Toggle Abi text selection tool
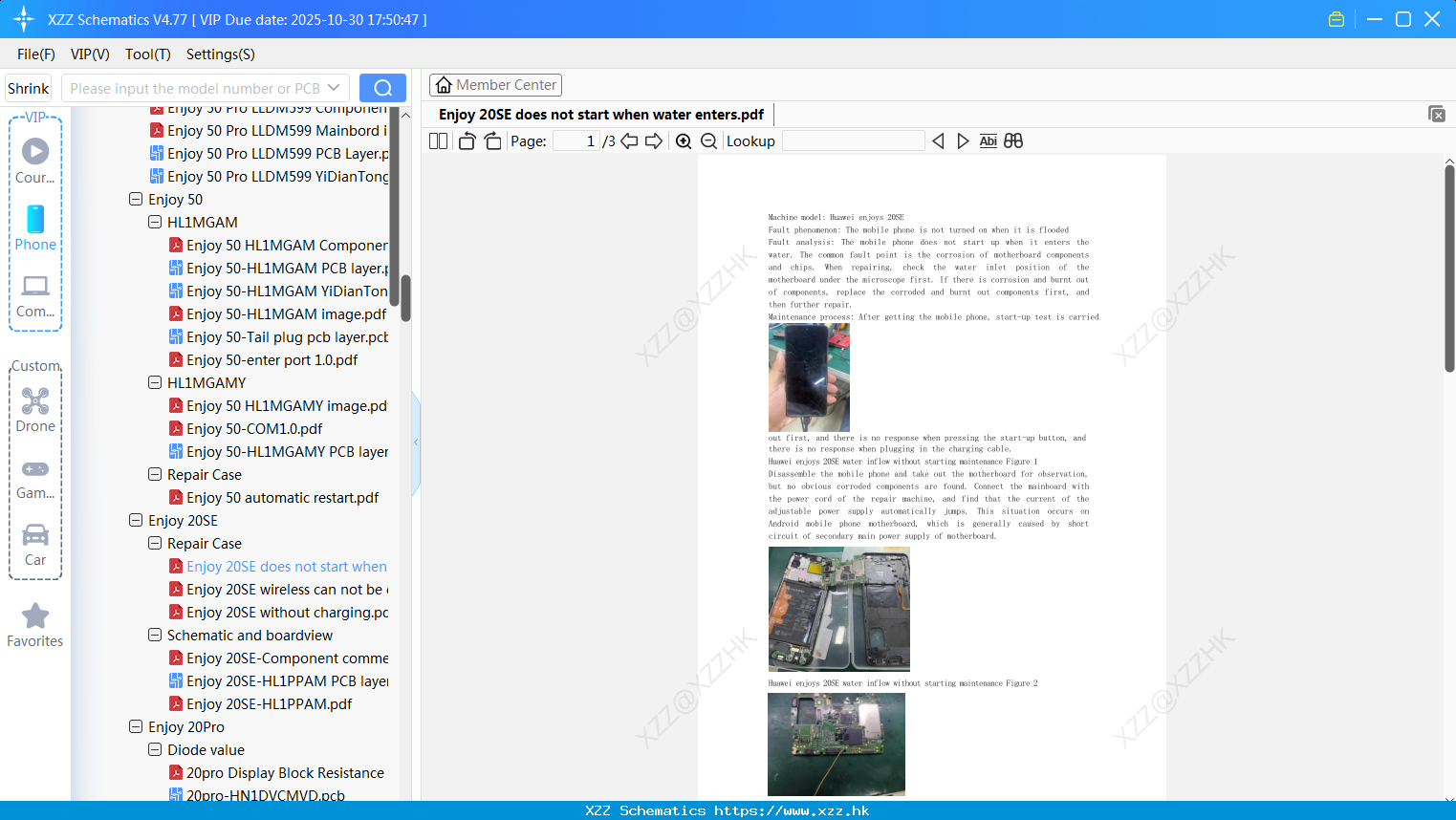 click(988, 141)
